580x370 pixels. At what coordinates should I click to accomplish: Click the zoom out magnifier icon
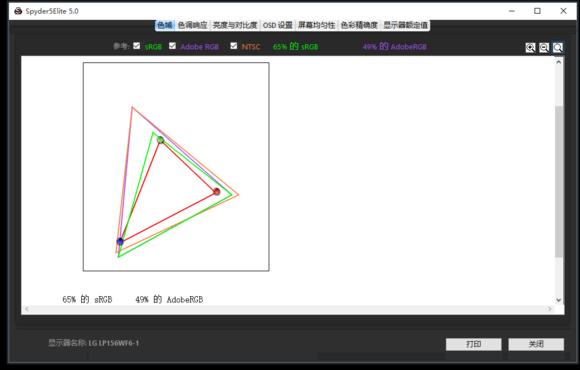click(x=544, y=47)
